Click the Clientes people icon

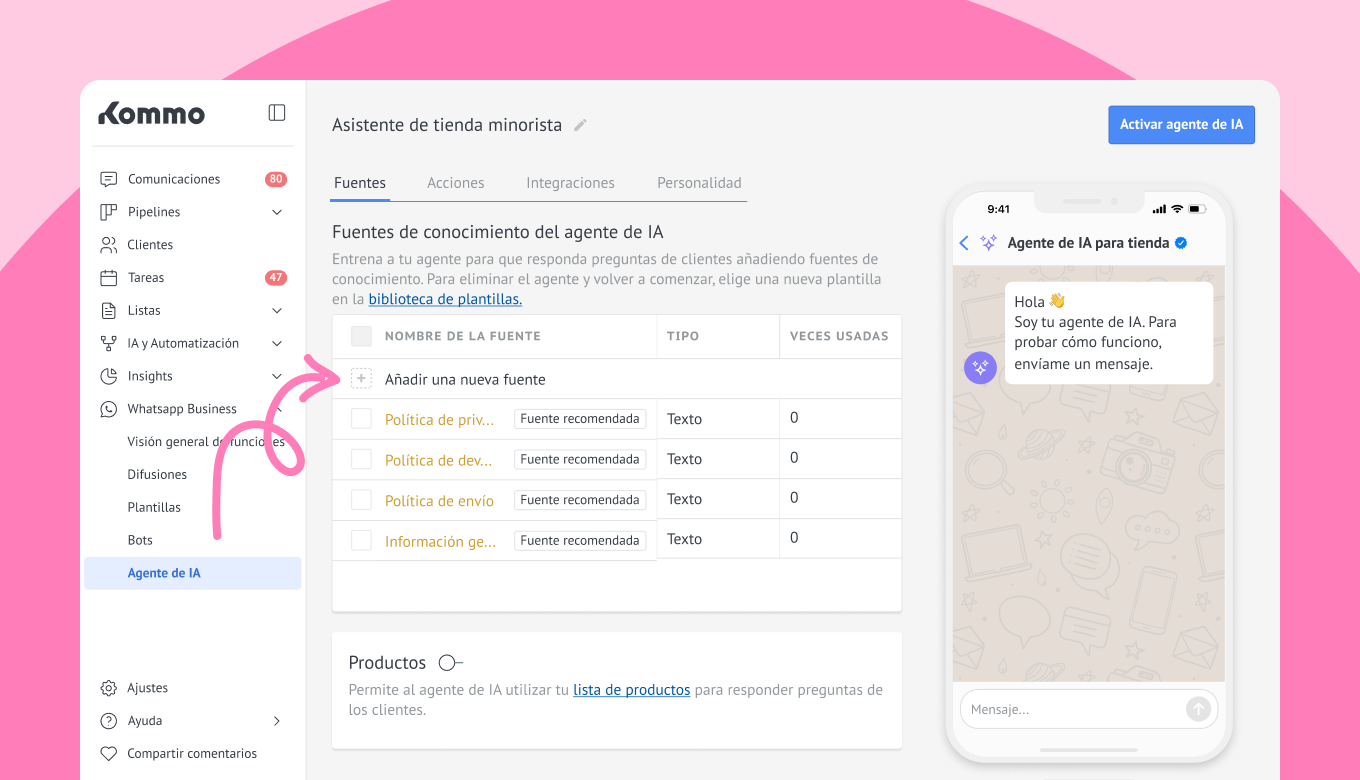click(x=109, y=245)
